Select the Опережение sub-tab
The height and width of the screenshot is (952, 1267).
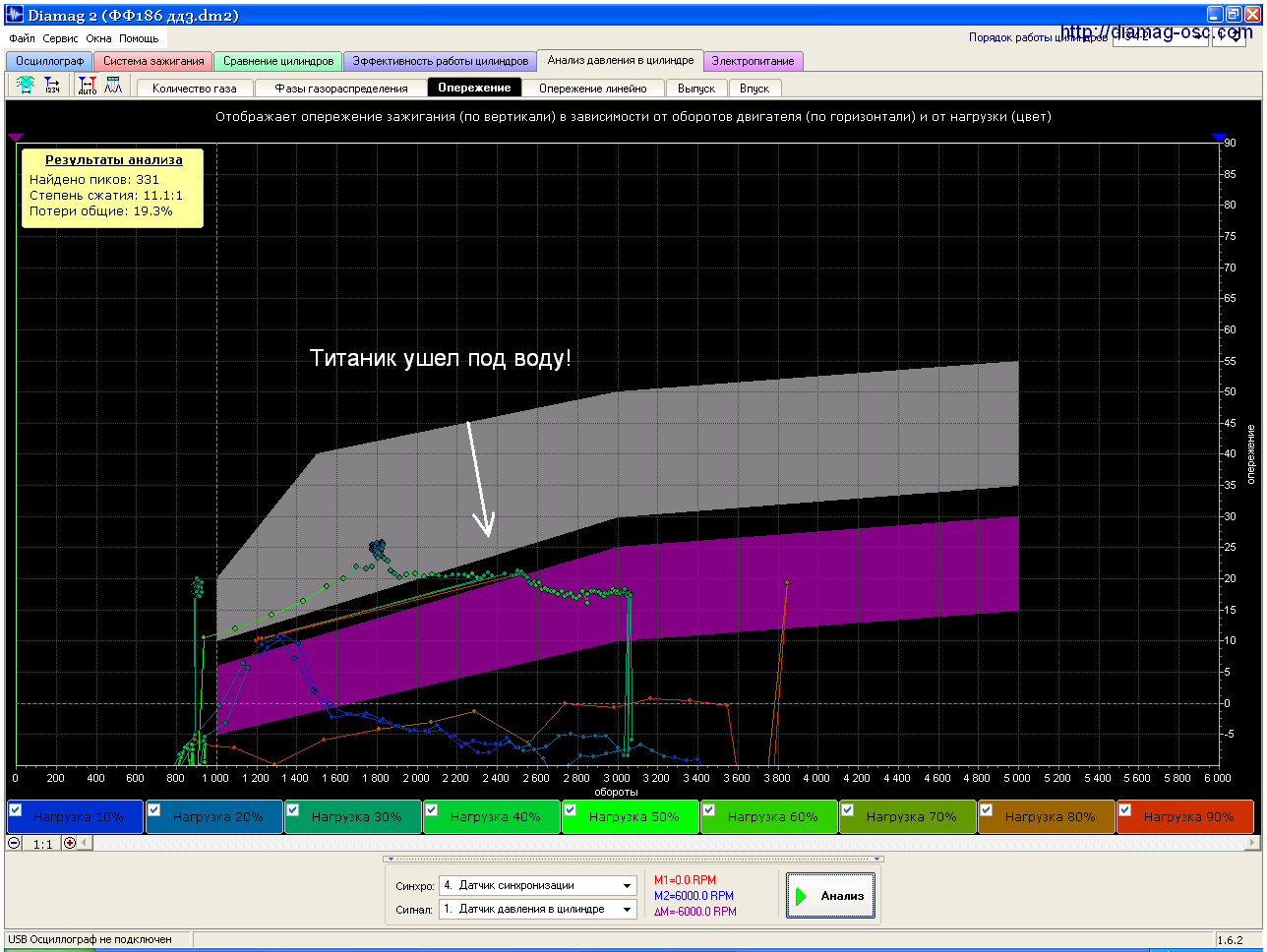pos(475,88)
